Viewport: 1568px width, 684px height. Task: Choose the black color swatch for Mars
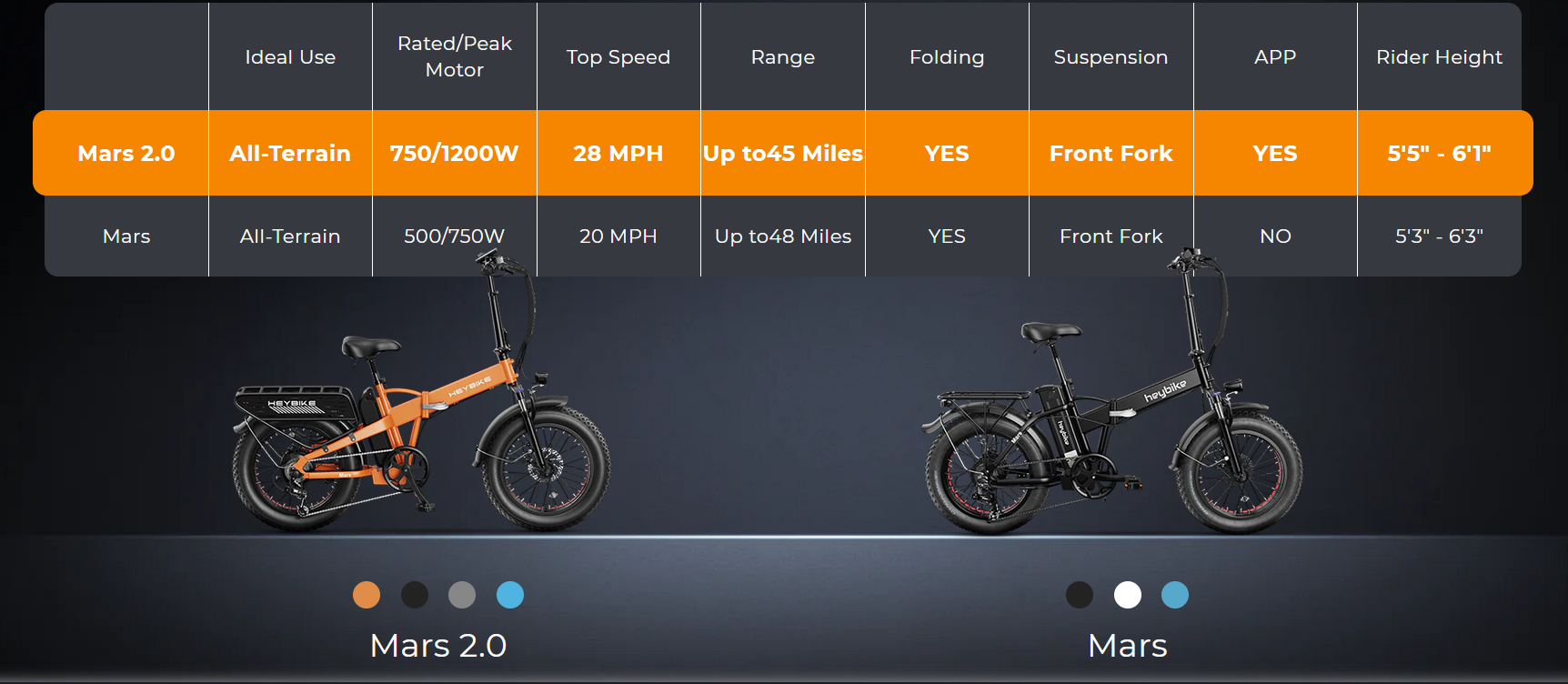(x=1080, y=595)
